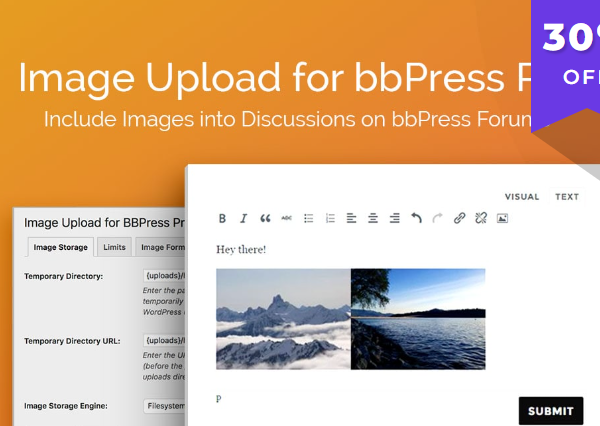Remove link with broken chain icon
The image size is (600, 426).
click(481, 218)
